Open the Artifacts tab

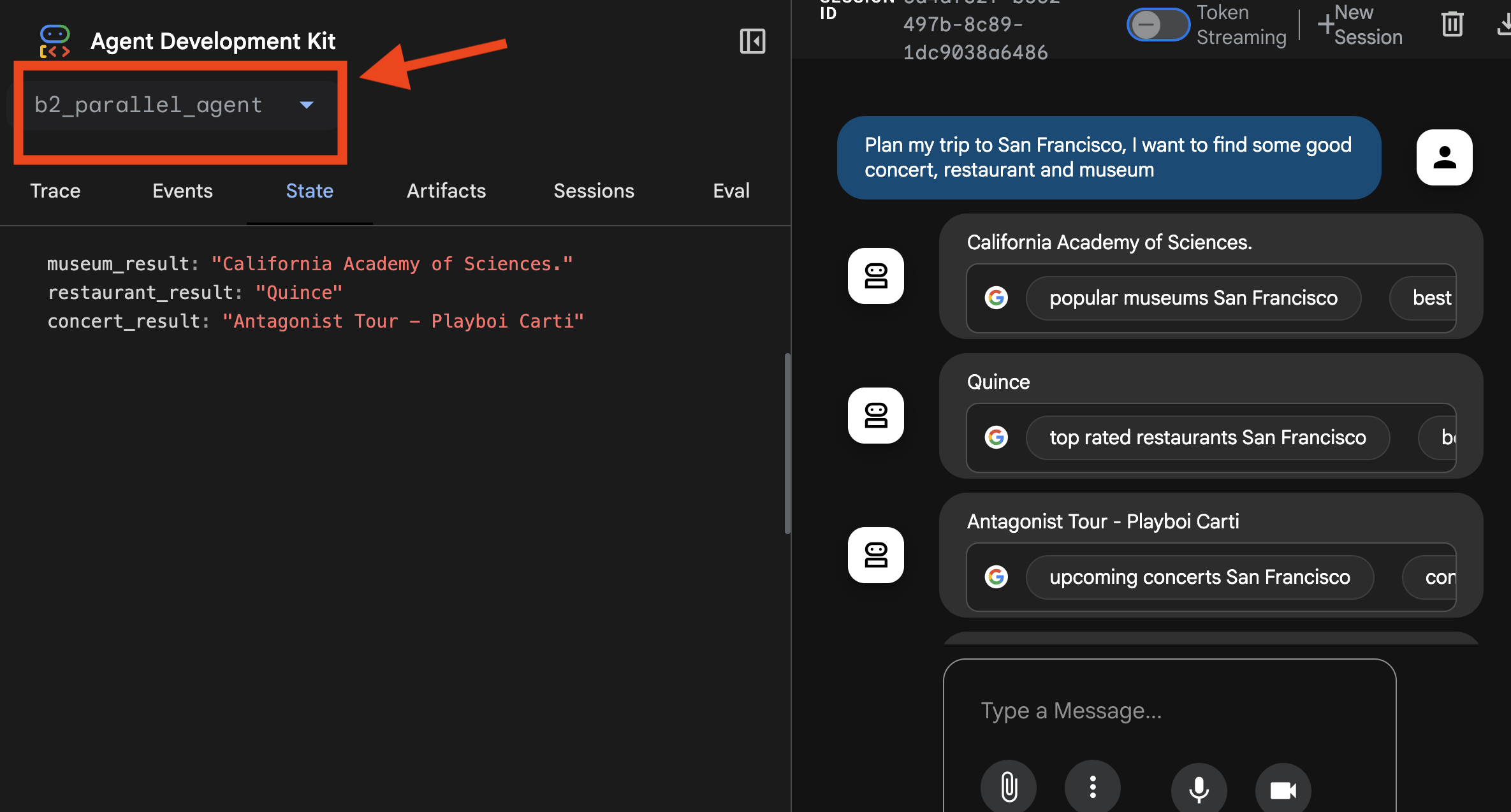click(x=446, y=191)
